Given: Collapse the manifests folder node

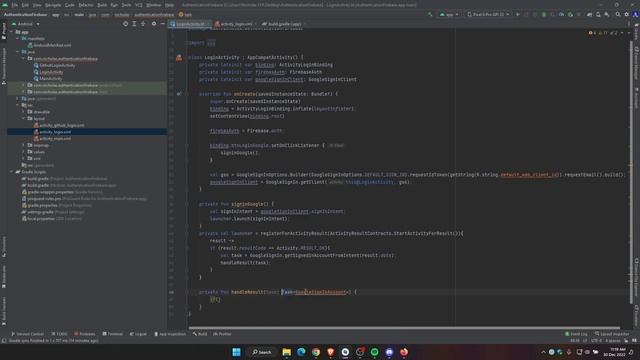Looking at the screenshot, I should point(18,38).
